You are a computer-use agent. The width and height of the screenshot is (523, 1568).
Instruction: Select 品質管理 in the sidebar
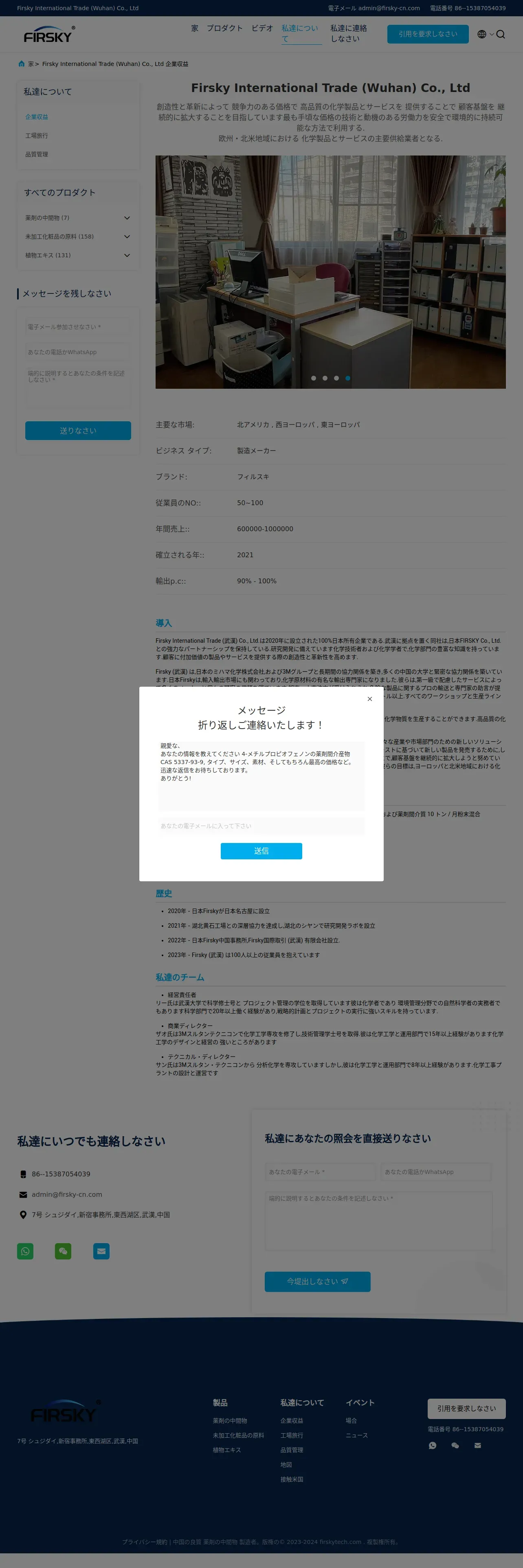37,154
